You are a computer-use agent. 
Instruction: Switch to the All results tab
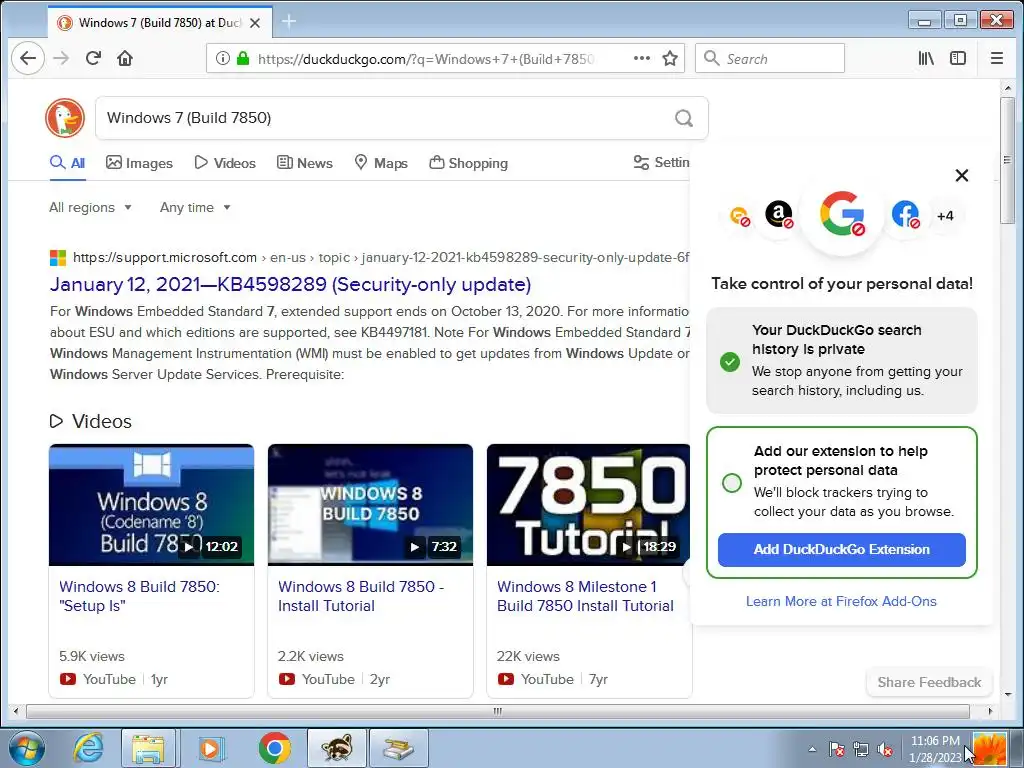(68, 163)
